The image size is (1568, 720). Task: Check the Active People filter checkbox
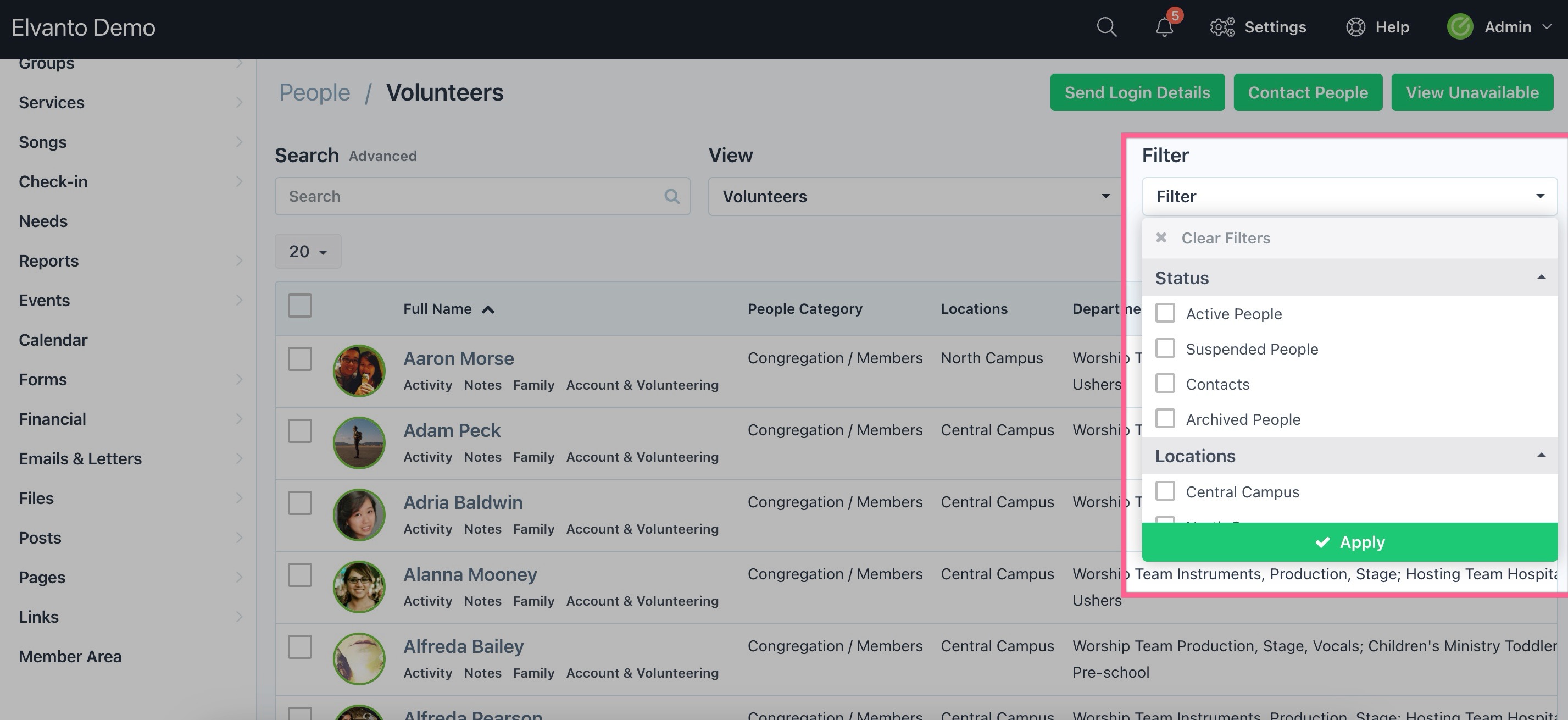pyautogui.click(x=1164, y=313)
